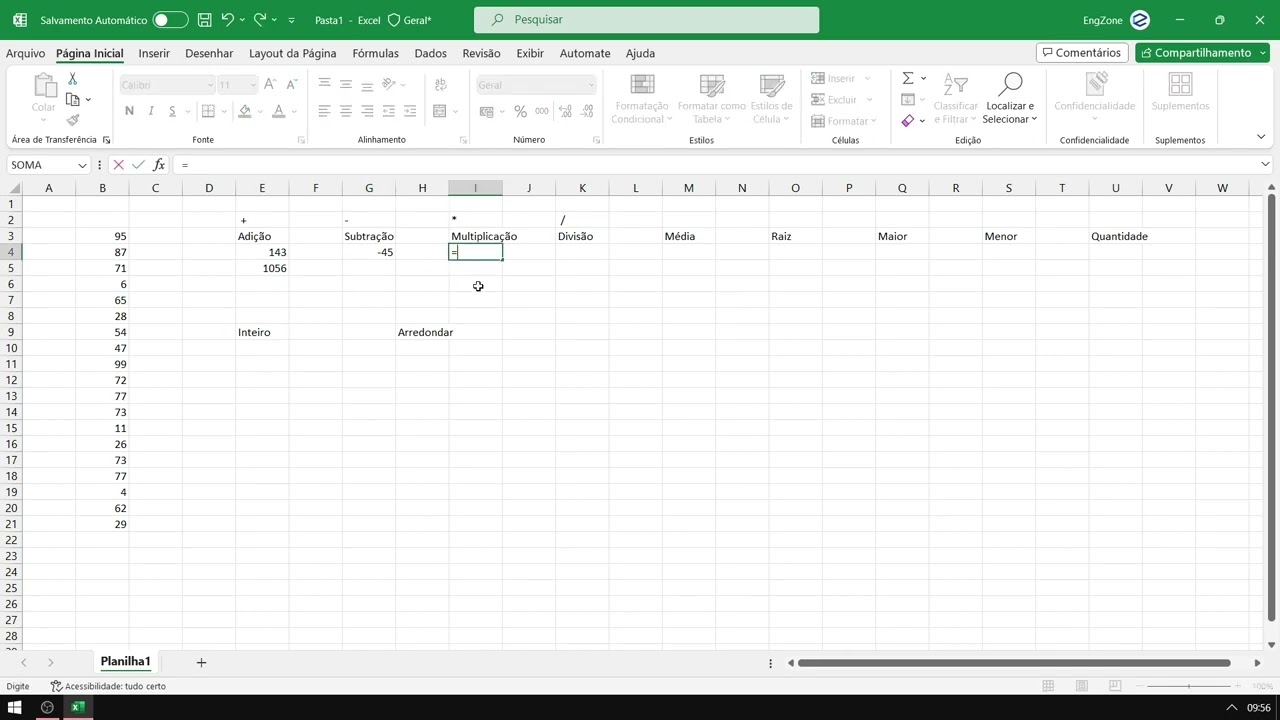Click the thousands separator 000 icon

coord(542,111)
